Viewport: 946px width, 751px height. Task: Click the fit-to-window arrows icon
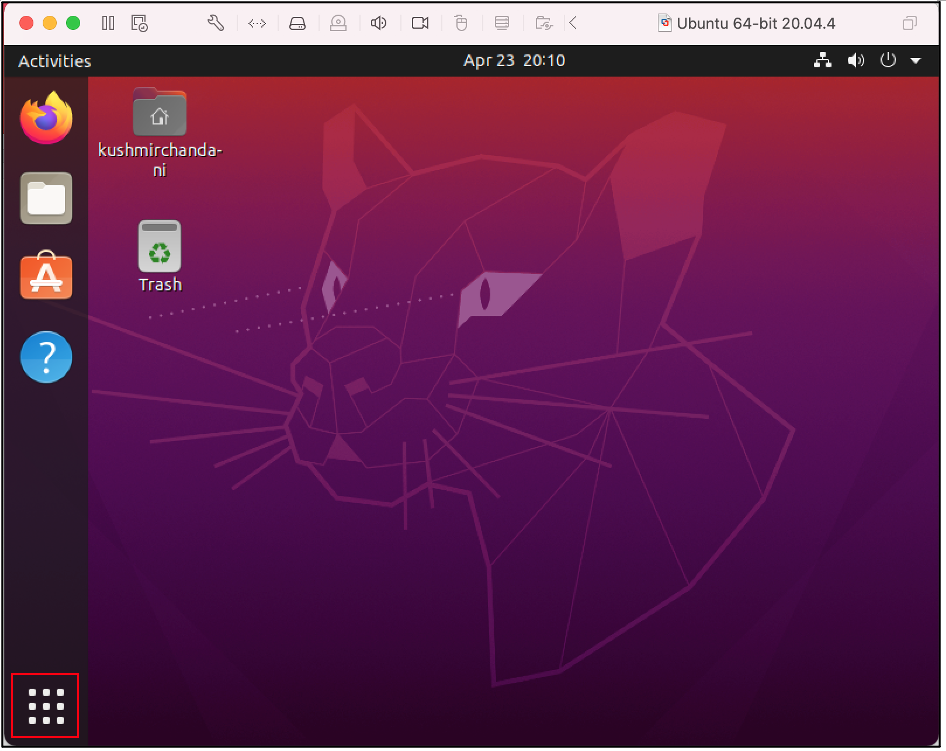[258, 22]
